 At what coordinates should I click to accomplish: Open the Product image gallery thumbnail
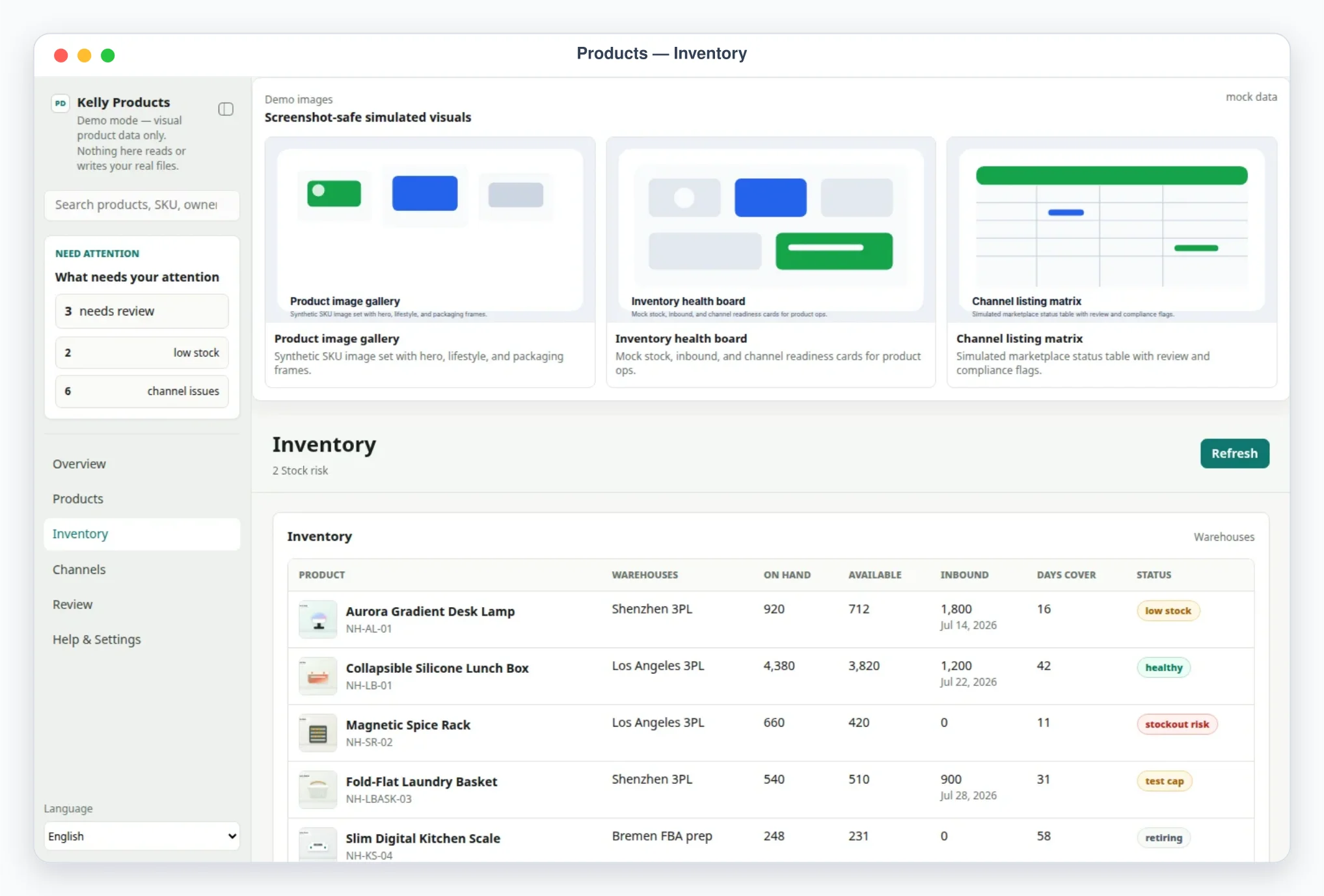pyautogui.click(x=430, y=230)
